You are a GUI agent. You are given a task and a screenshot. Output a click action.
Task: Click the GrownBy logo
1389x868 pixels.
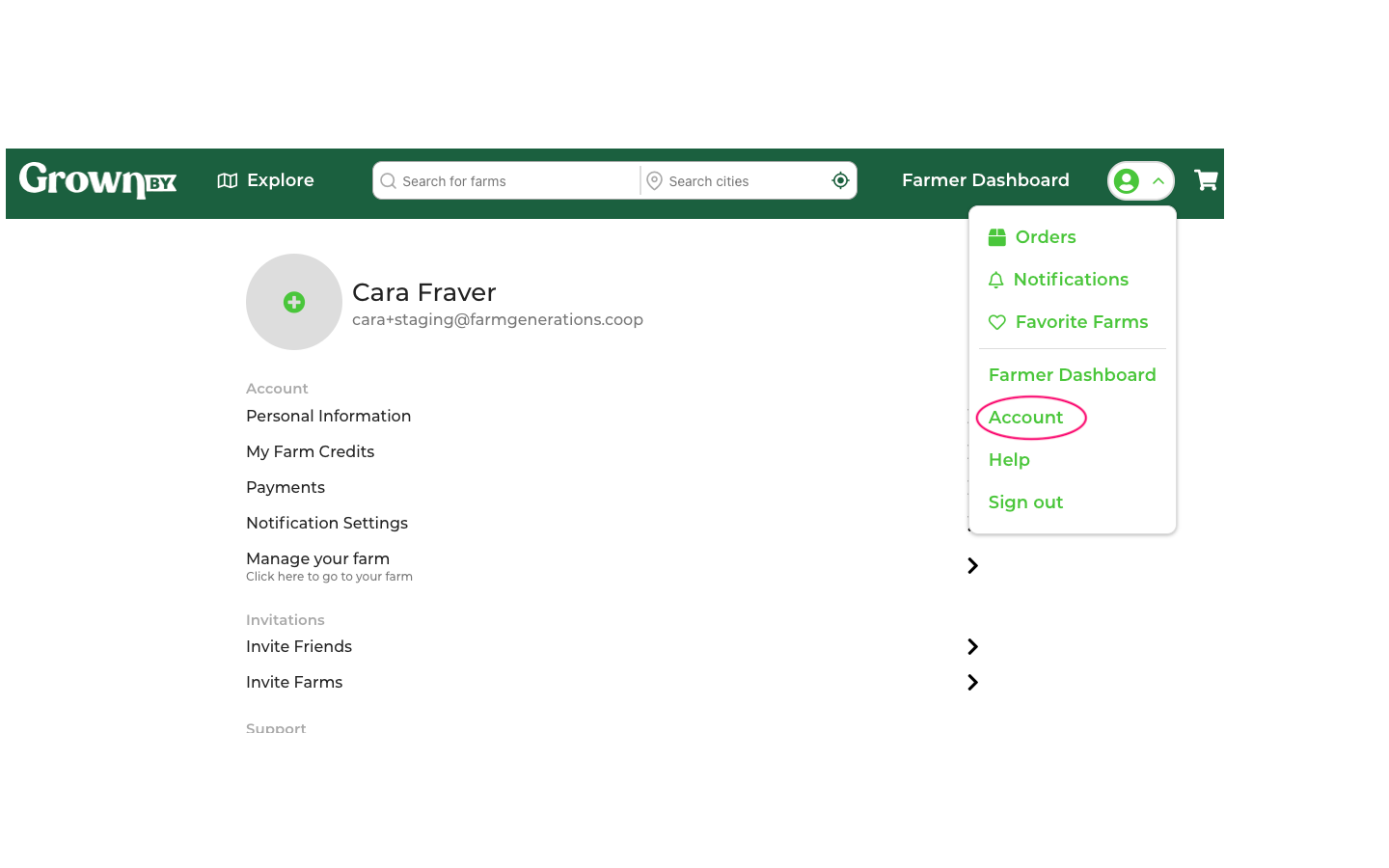(97, 180)
